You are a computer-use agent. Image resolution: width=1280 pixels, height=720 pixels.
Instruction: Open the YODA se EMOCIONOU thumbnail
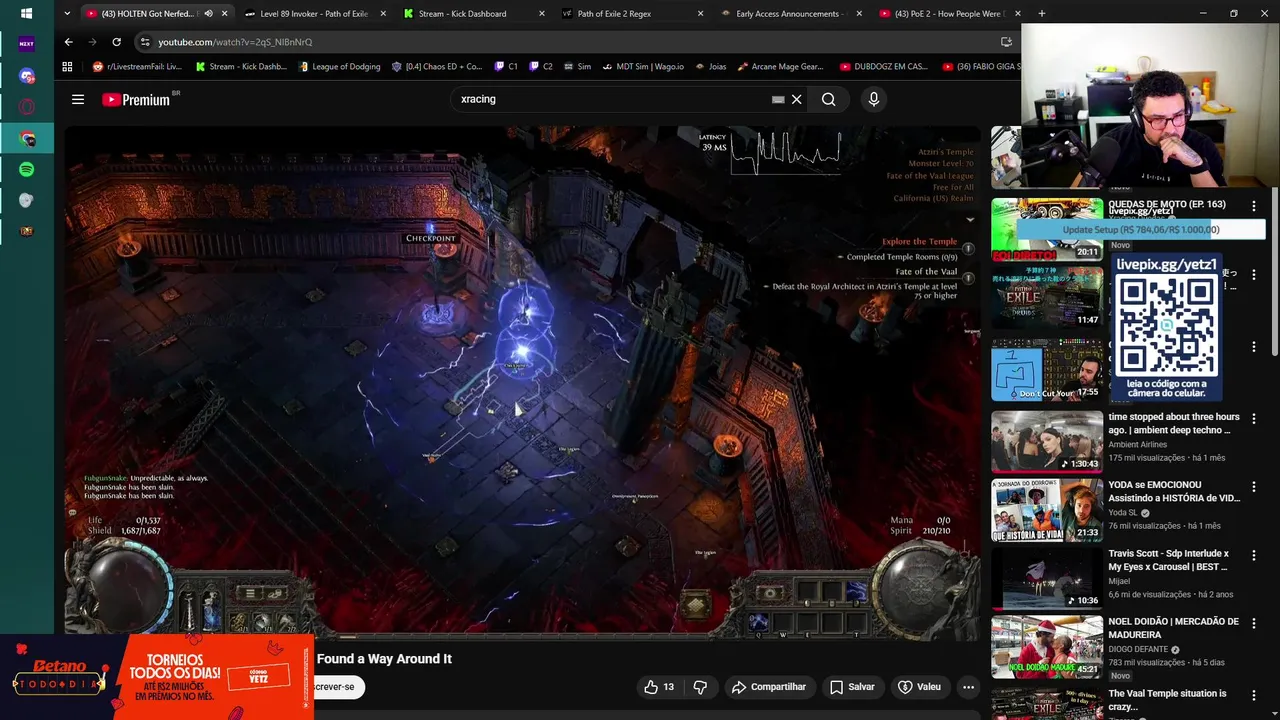click(1047, 510)
